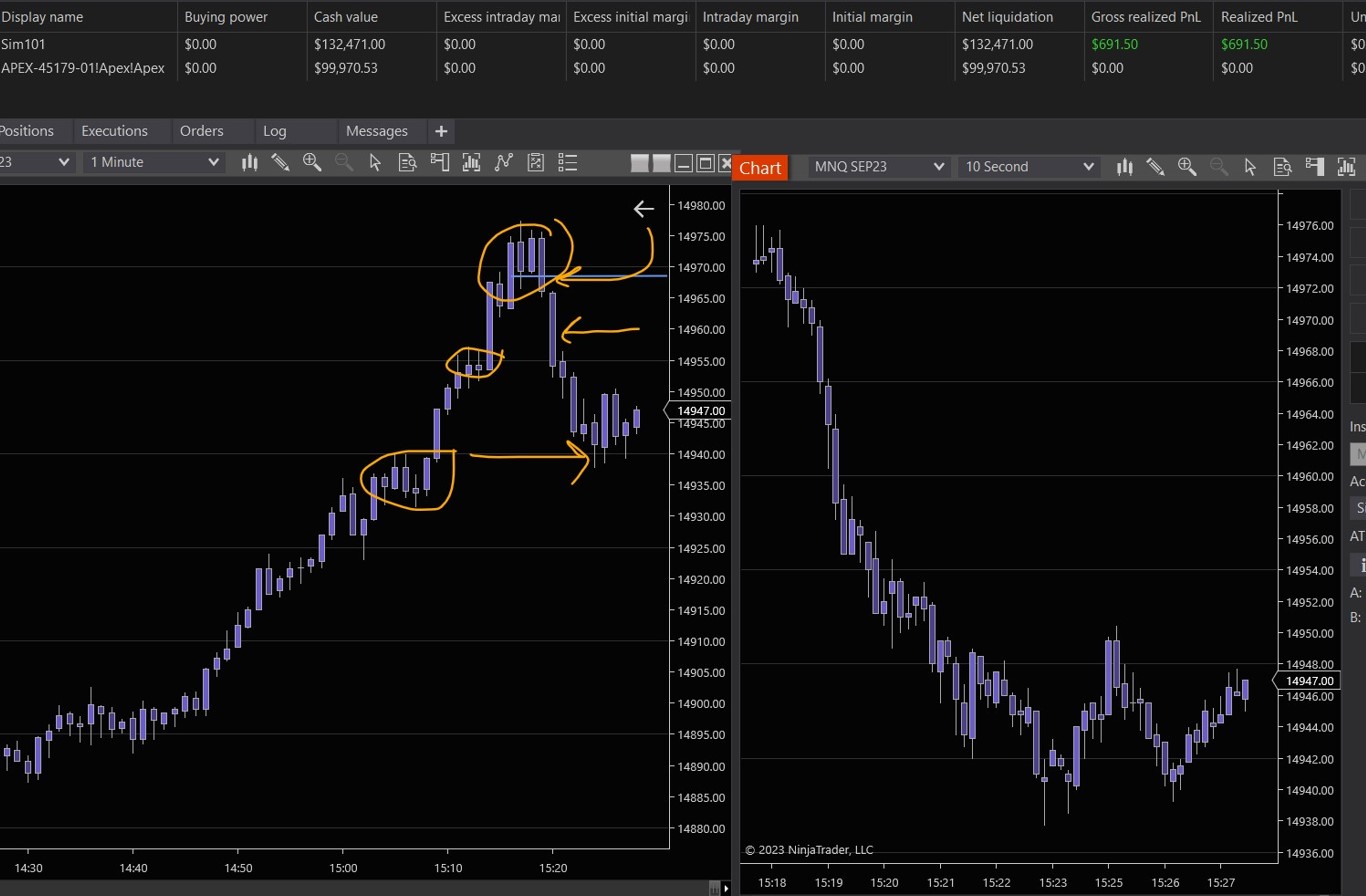
Task: Click zoom in magnifier on 10 Second chart
Action: pos(1187,167)
